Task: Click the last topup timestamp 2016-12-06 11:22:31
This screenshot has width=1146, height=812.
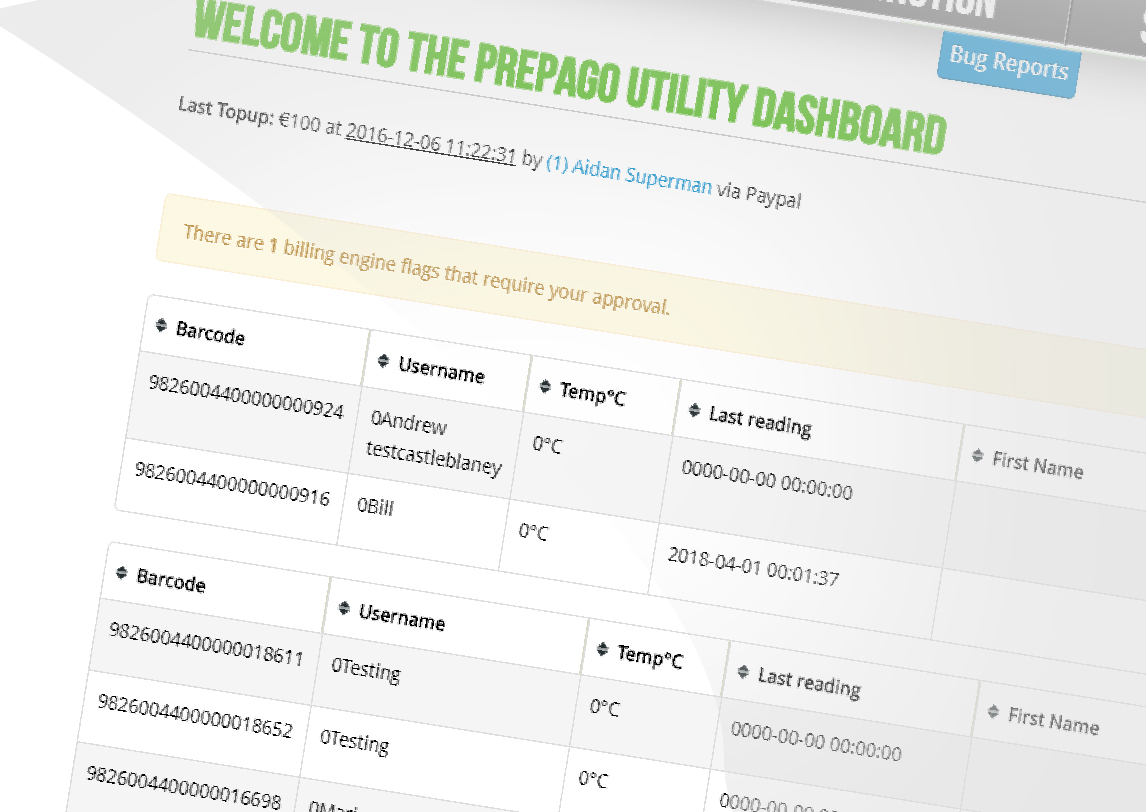Action: 430,143
